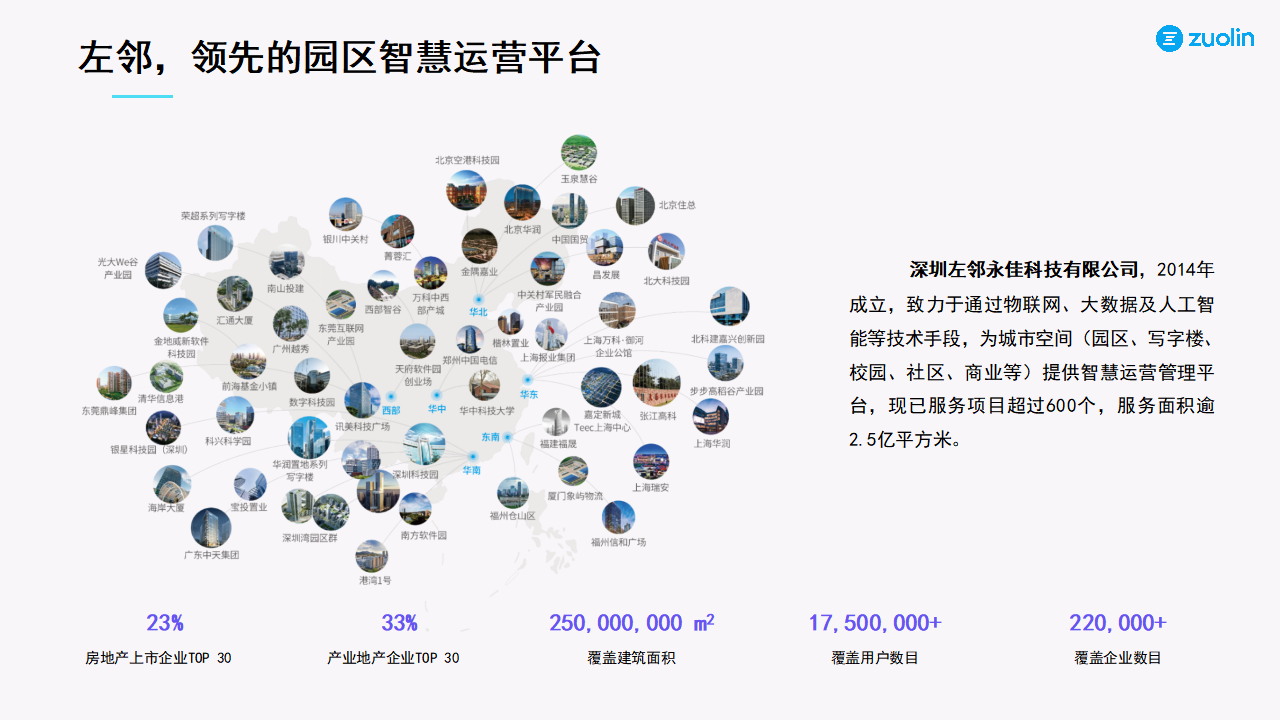This screenshot has width=1280, height=720.
Task: Click the 广东中天集团 tower photo
Action: [x=211, y=528]
